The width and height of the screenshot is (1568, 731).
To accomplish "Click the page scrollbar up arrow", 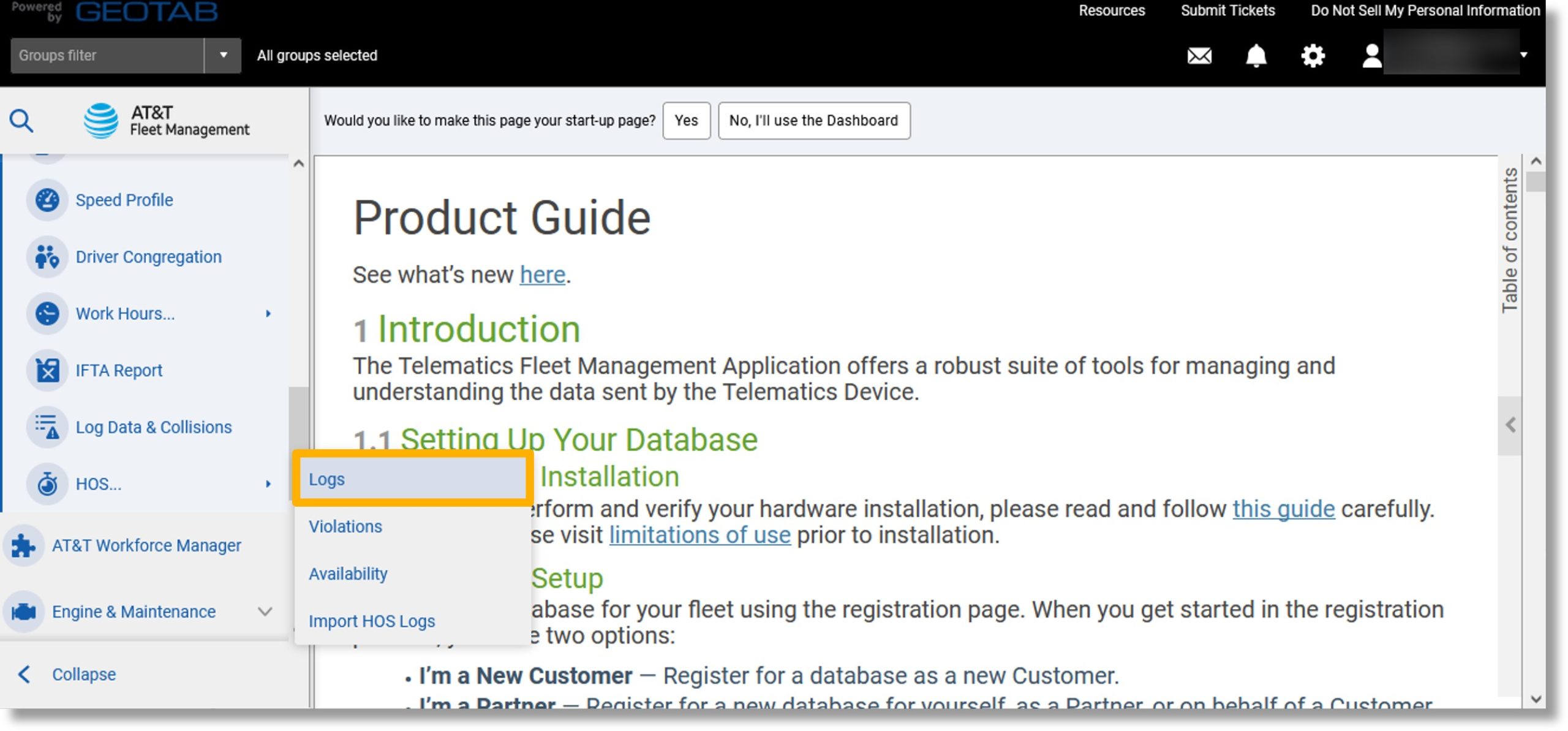I will tap(1535, 161).
